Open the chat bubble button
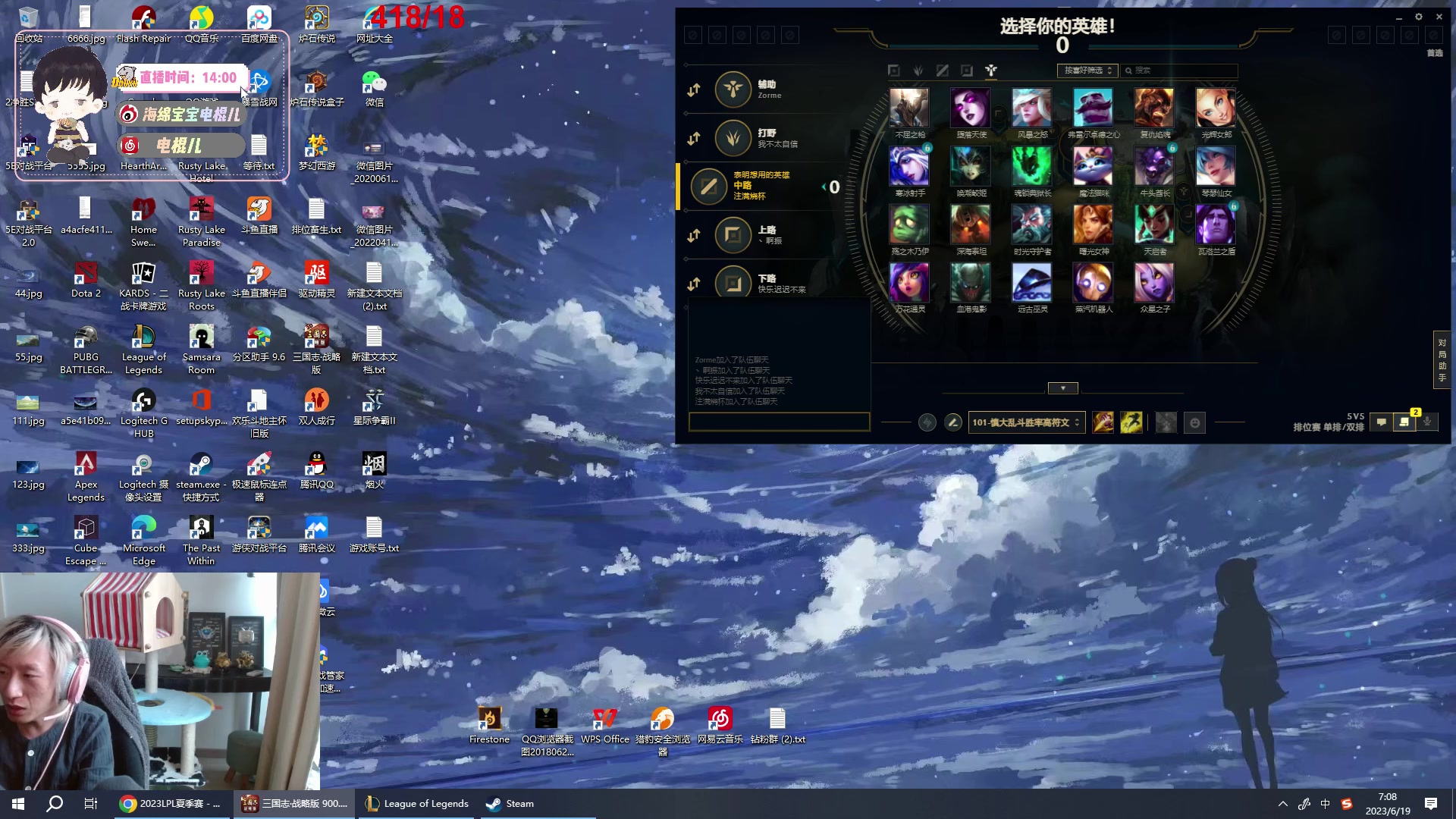The height and width of the screenshot is (819, 1456). pos(1382,422)
